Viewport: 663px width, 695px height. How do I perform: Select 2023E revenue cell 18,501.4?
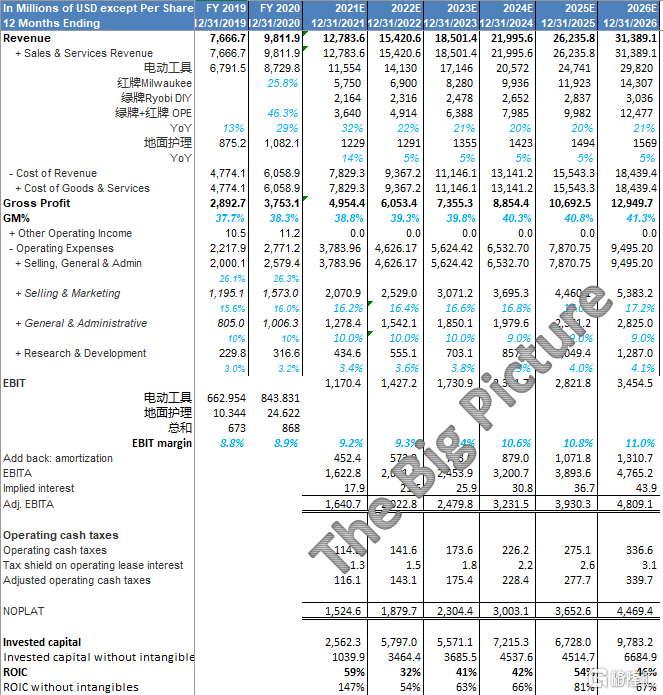pos(456,38)
